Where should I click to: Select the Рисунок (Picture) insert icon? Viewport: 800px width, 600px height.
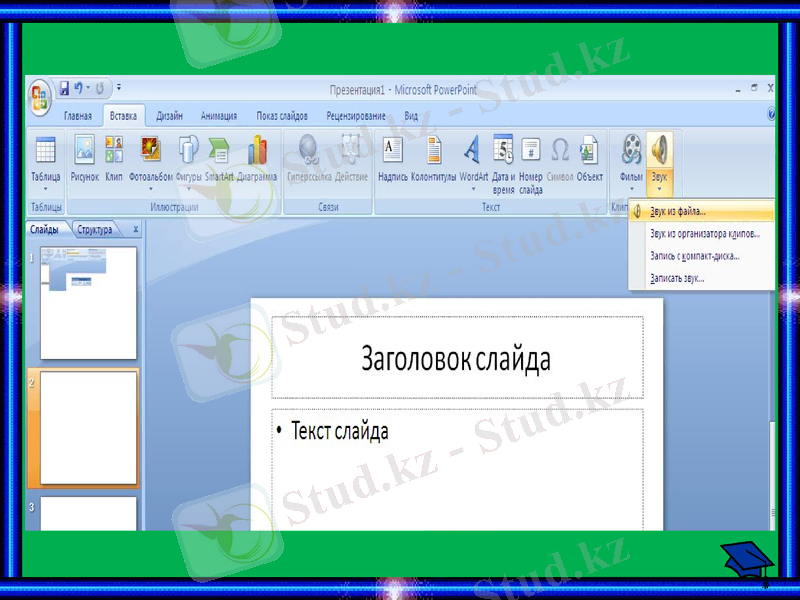tap(86, 152)
